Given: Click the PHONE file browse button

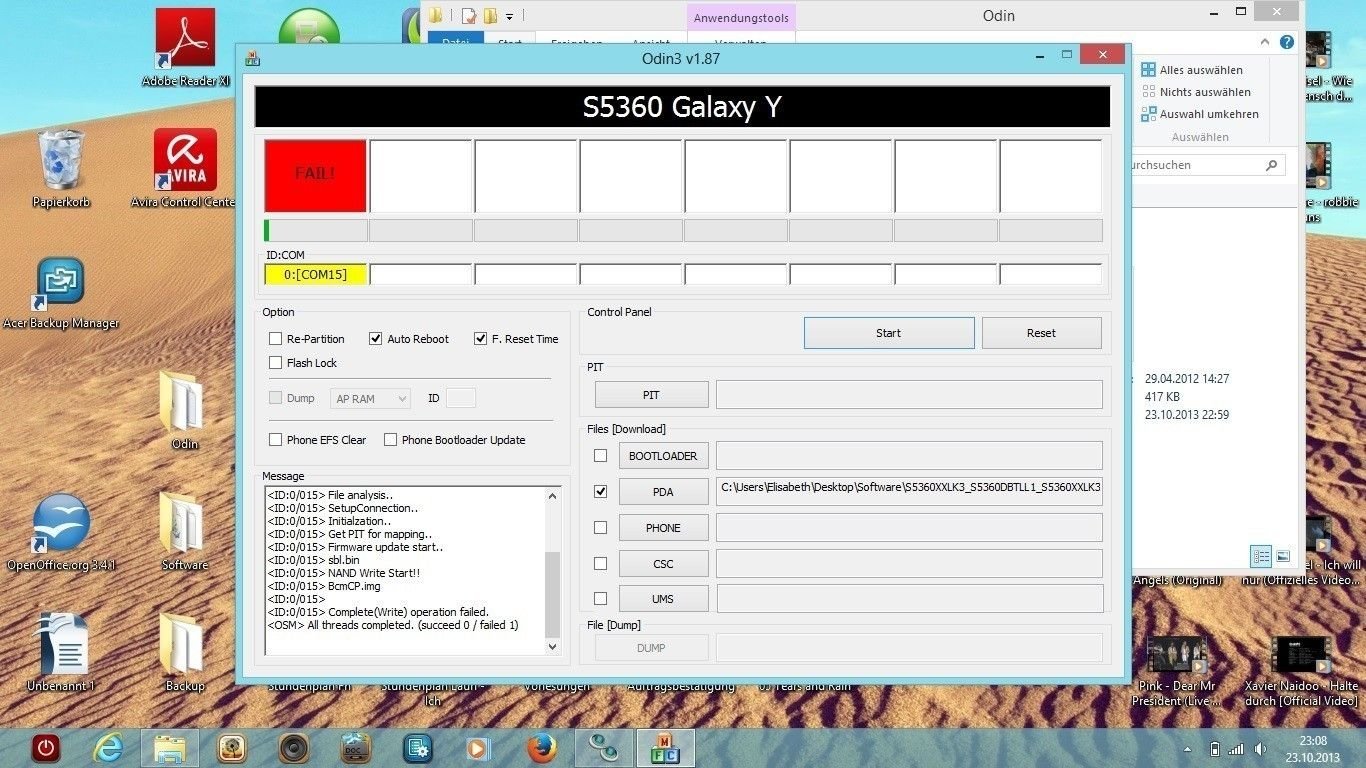Looking at the screenshot, I should 663,528.
